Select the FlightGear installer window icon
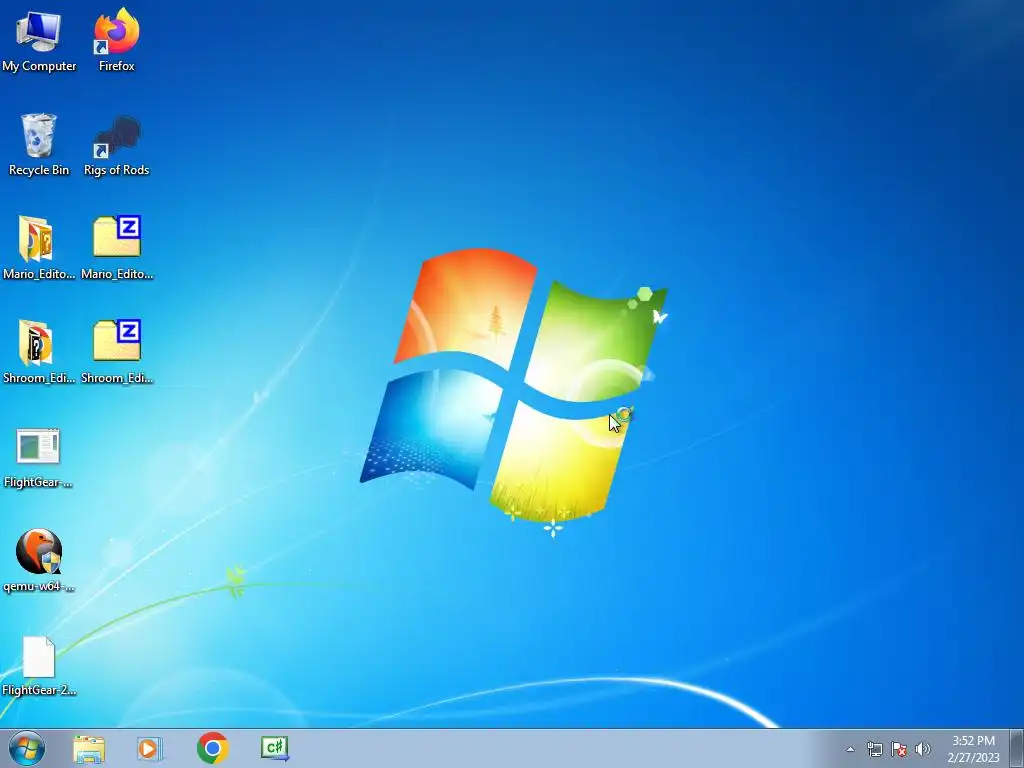 pyautogui.click(x=38, y=446)
